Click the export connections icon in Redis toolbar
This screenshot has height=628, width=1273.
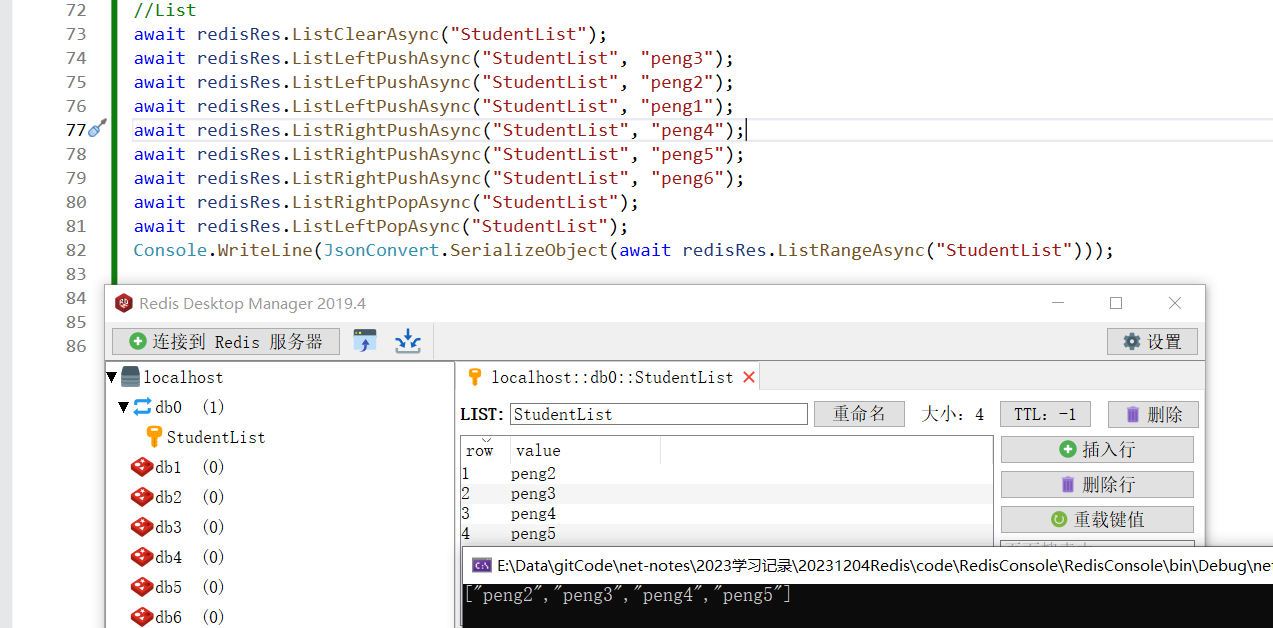click(407, 341)
